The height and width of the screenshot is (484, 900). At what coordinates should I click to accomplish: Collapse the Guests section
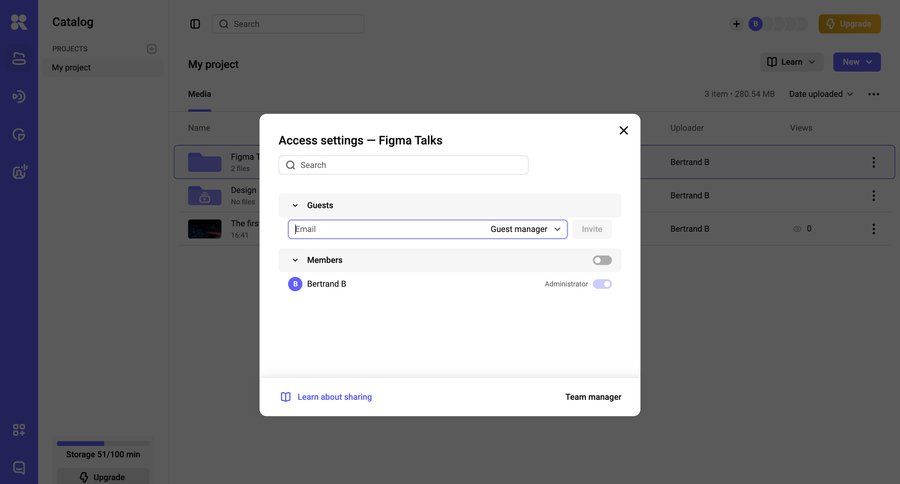tap(295, 206)
